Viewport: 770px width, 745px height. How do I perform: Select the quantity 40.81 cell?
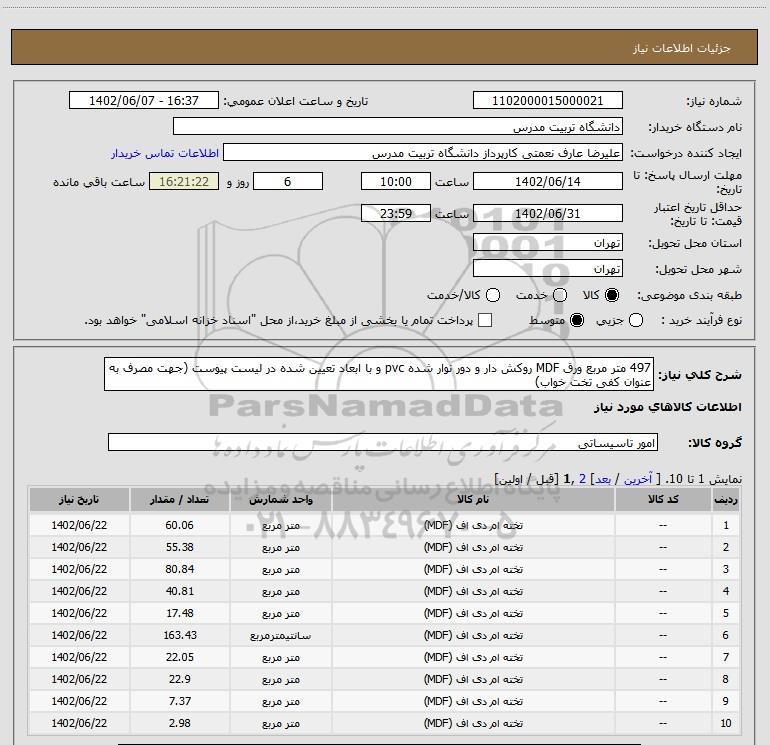pos(180,591)
